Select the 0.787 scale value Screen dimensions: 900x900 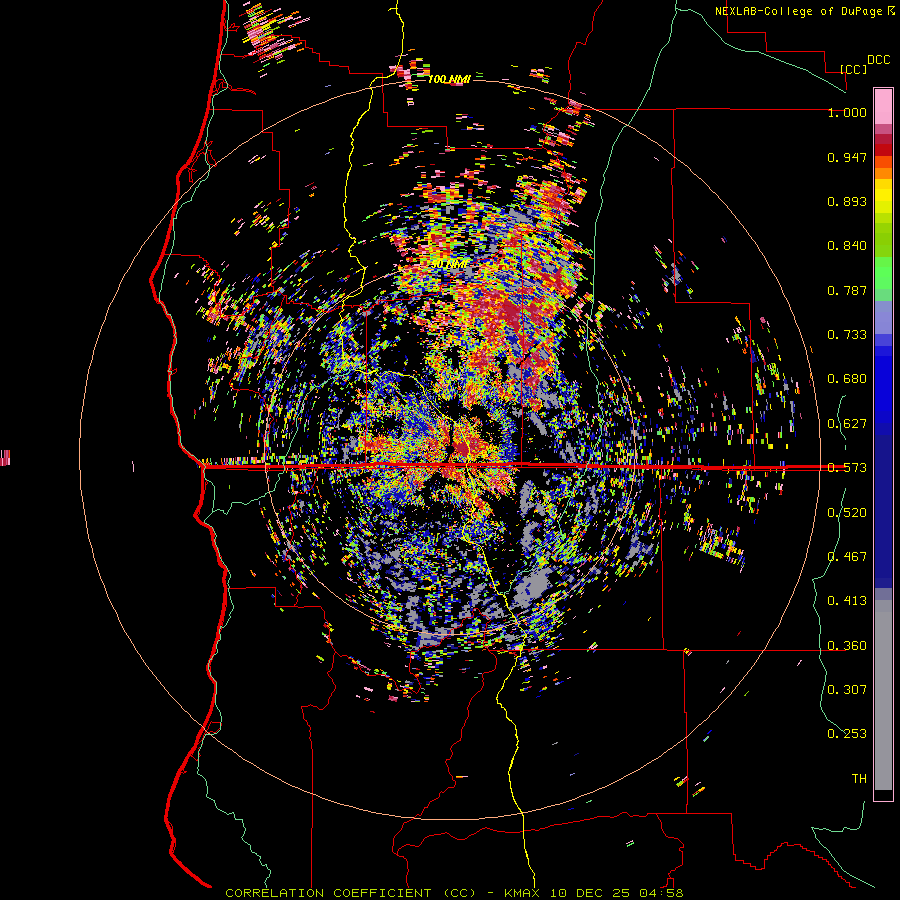click(x=847, y=290)
